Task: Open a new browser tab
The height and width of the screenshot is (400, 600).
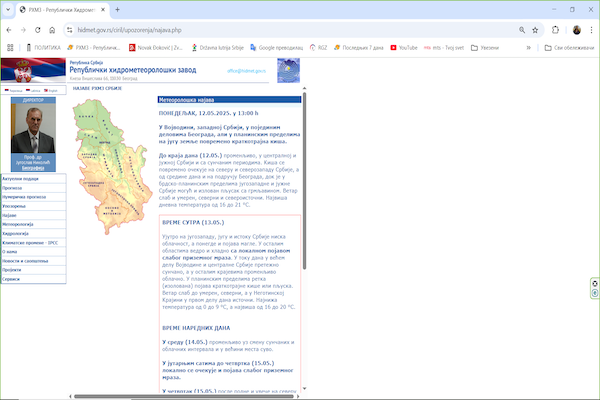Action: pos(118,9)
